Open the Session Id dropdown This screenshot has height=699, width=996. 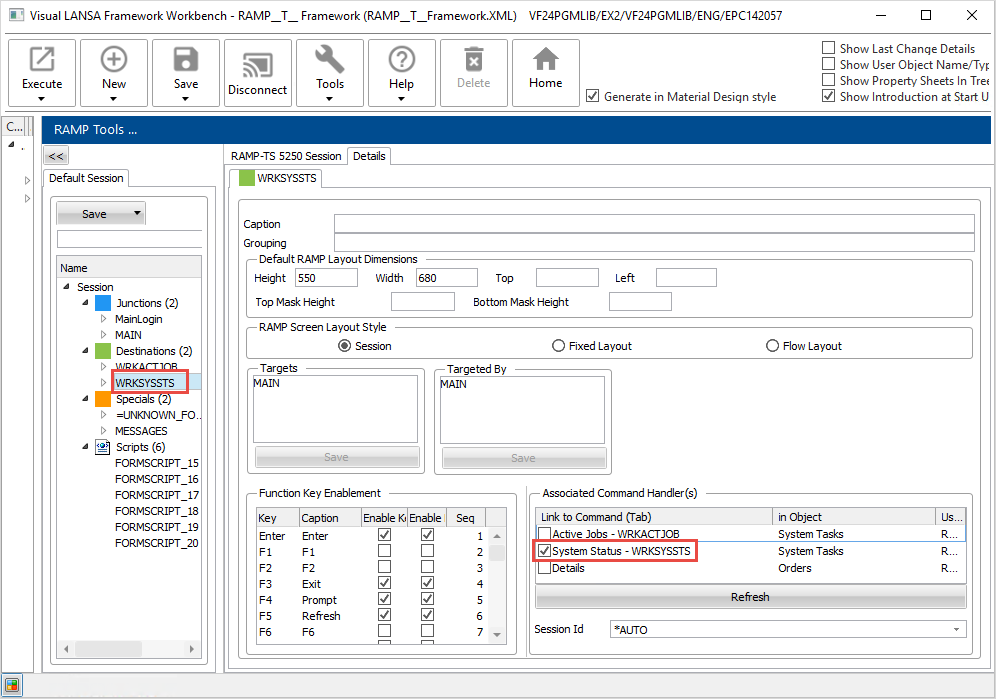957,629
